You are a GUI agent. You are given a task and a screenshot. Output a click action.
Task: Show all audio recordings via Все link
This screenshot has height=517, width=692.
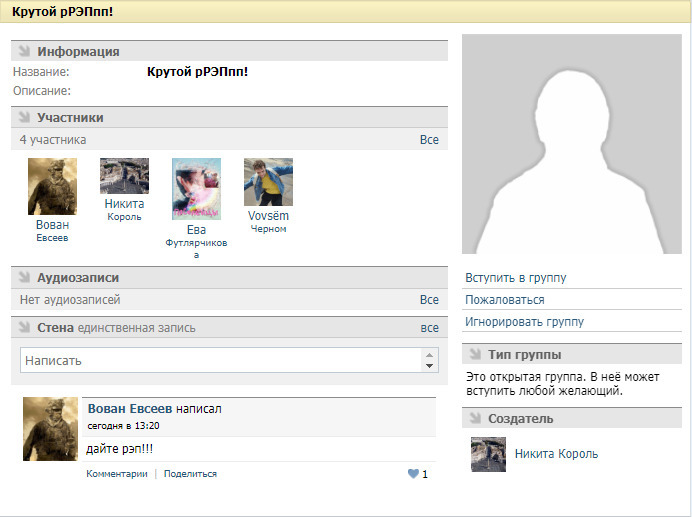click(429, 300)
